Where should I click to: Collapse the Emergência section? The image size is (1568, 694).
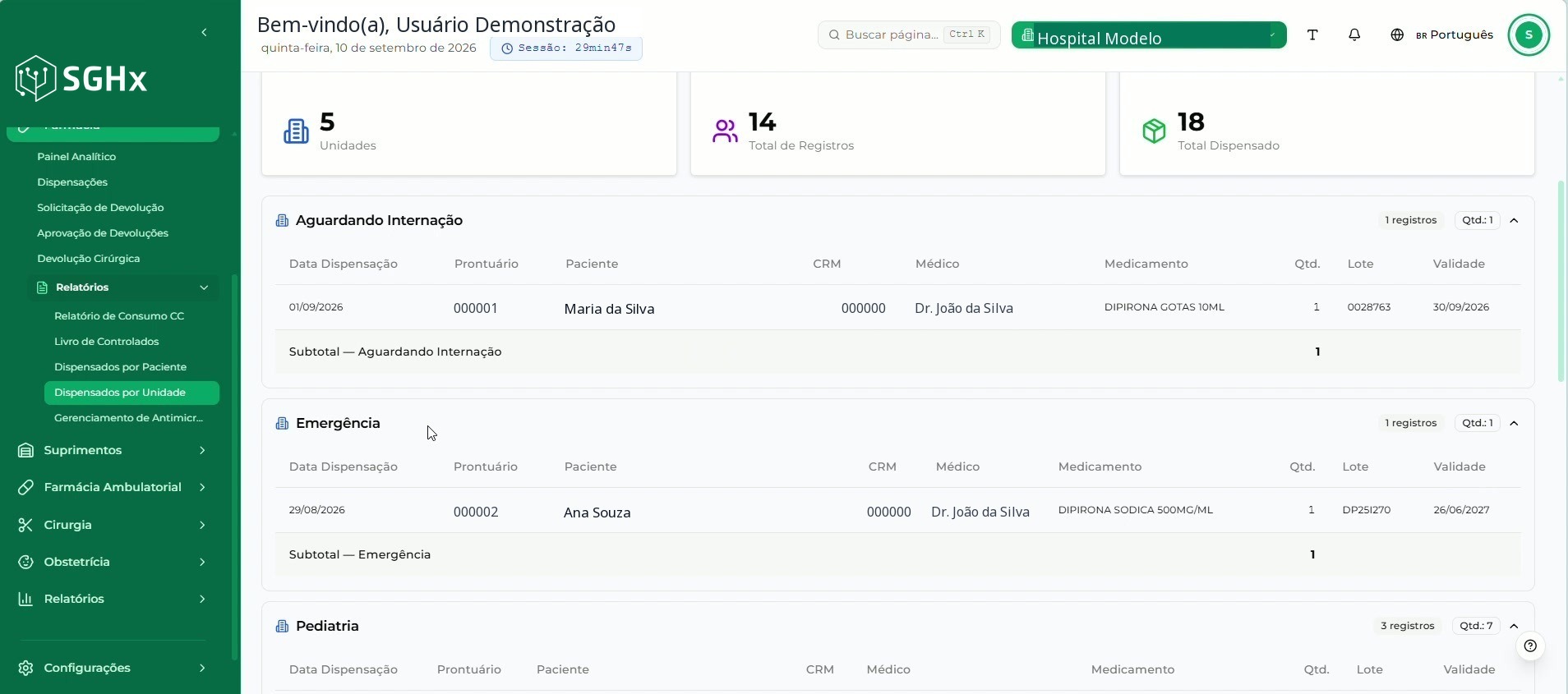[1514, 423]
